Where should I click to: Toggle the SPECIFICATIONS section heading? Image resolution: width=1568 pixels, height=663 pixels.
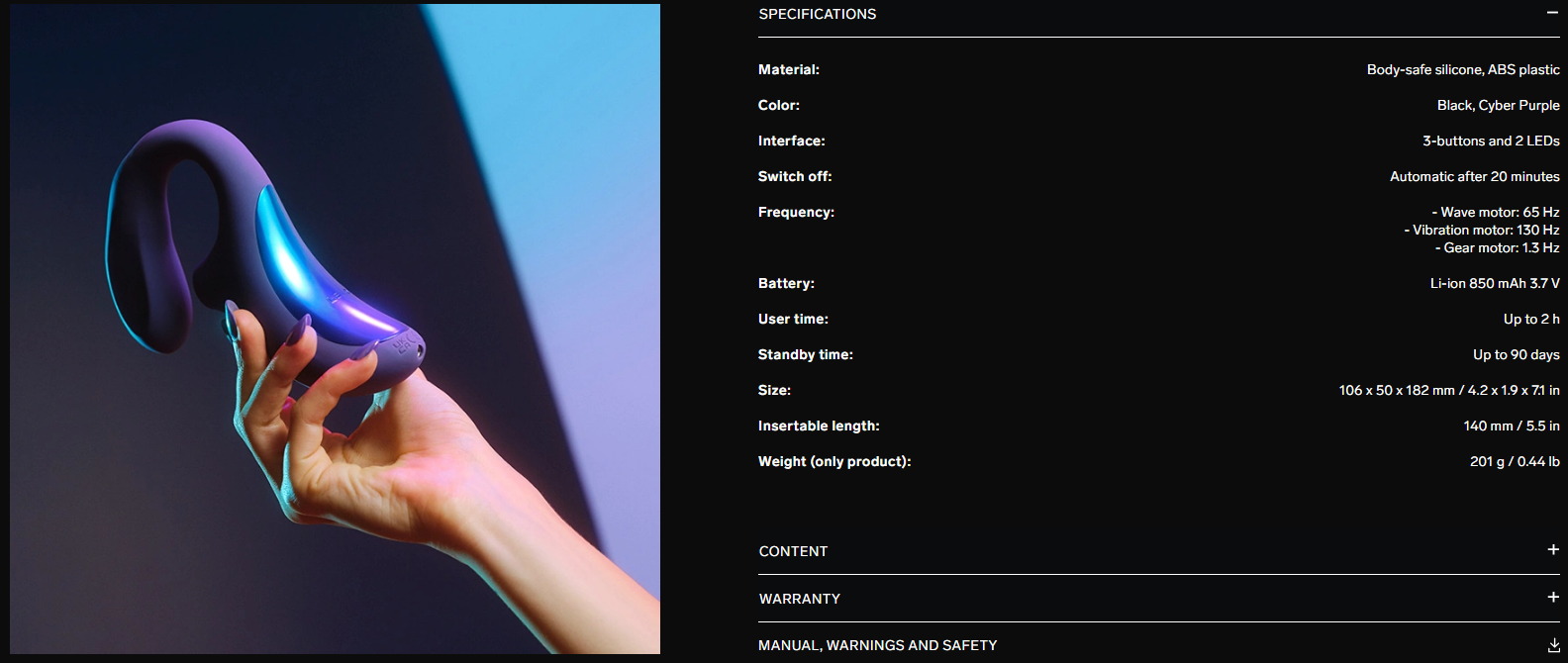818,14
